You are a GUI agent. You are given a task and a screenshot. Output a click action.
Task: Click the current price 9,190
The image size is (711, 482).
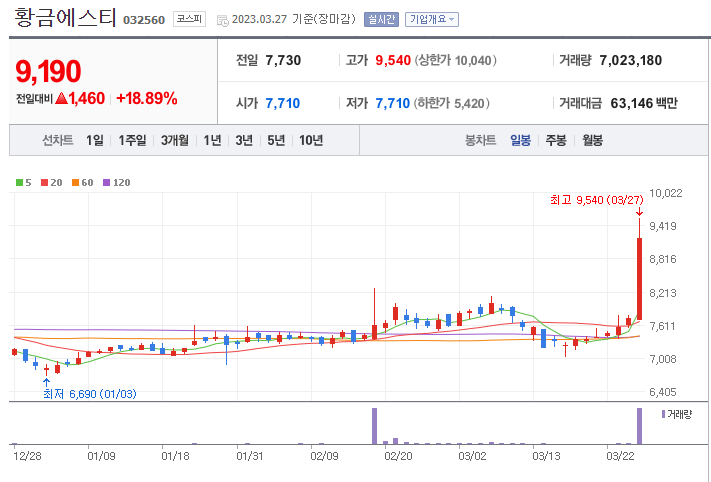[48, 71]
